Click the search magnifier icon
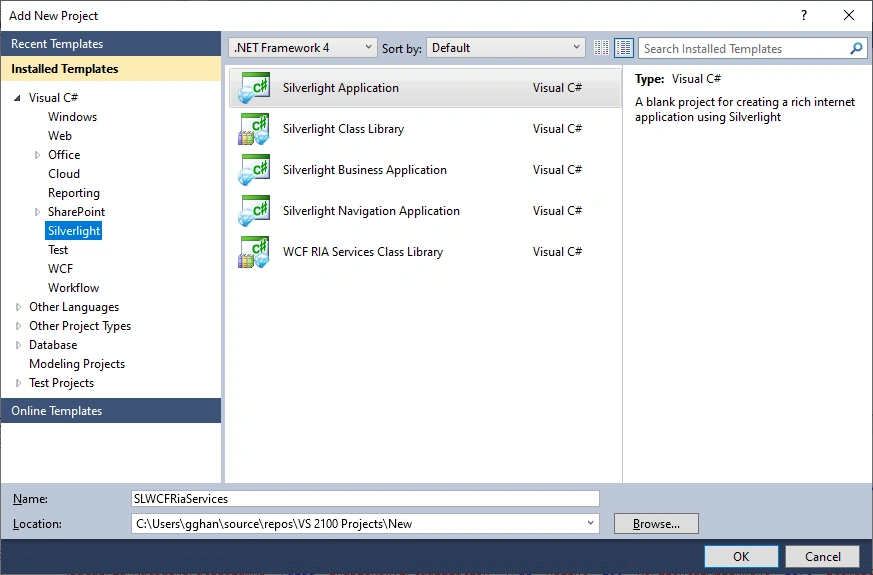Image resolution: width=873 pixels, height=575 pixels. (856, 48)
